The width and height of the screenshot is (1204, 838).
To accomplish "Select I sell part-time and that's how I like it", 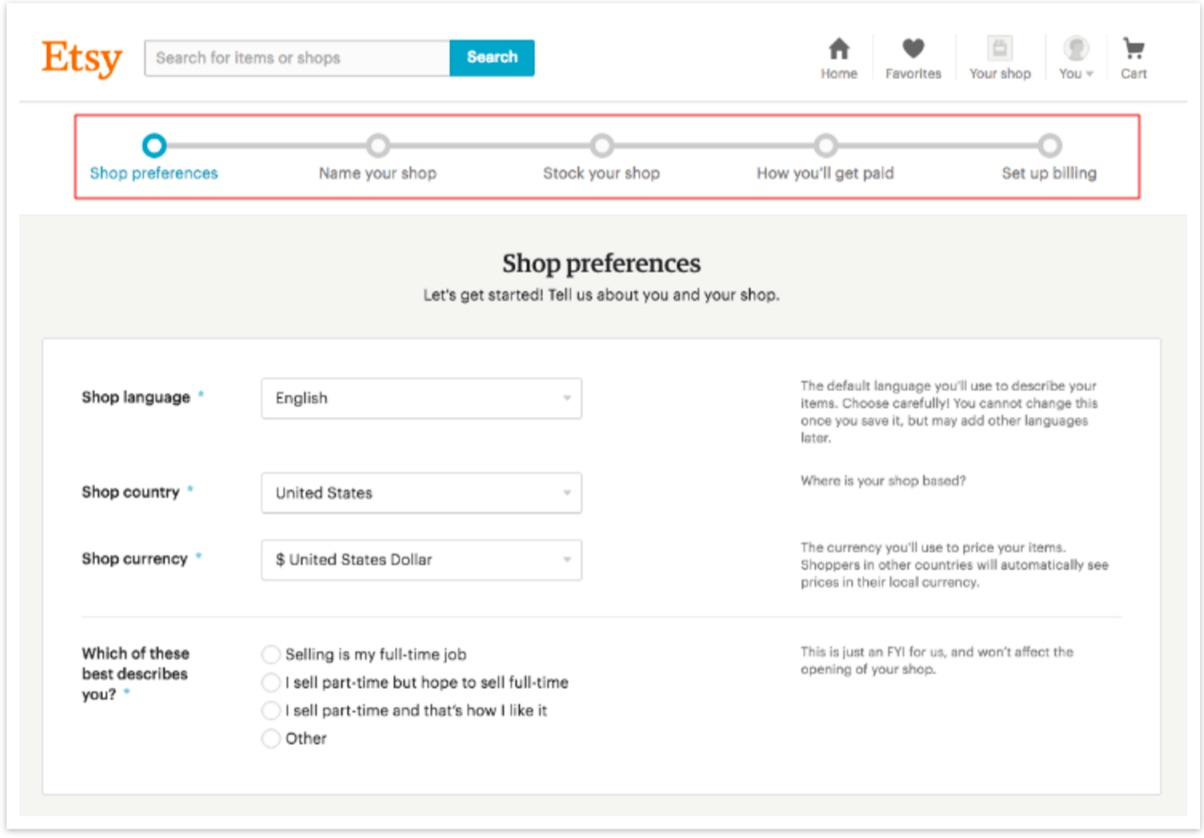I will pyautogui.click(x=271, y=711).
